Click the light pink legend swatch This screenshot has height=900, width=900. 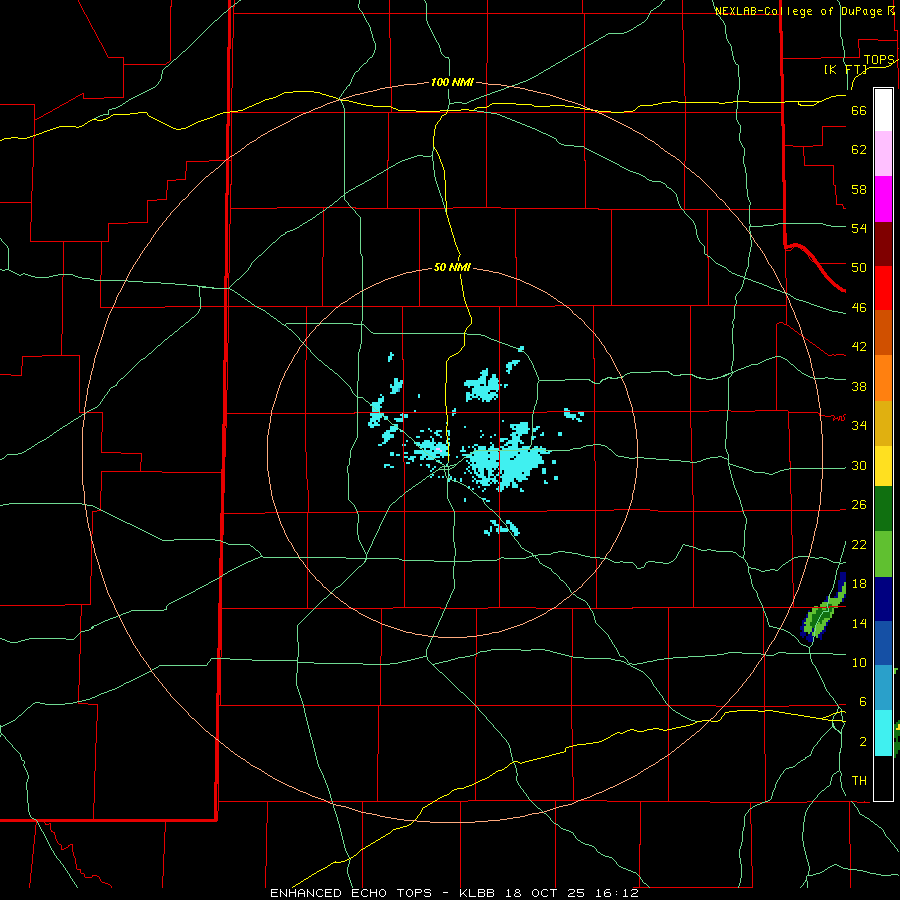pyautogui.click(x=883, y=154)
